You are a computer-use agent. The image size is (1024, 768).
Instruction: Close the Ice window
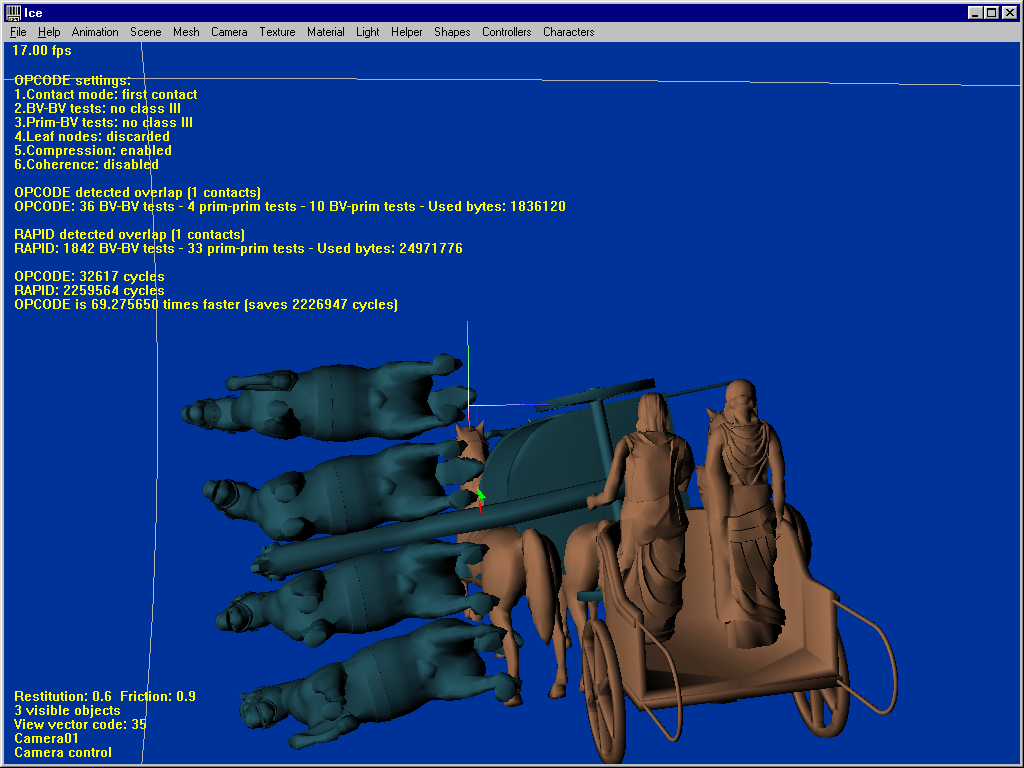point(1010,12)
